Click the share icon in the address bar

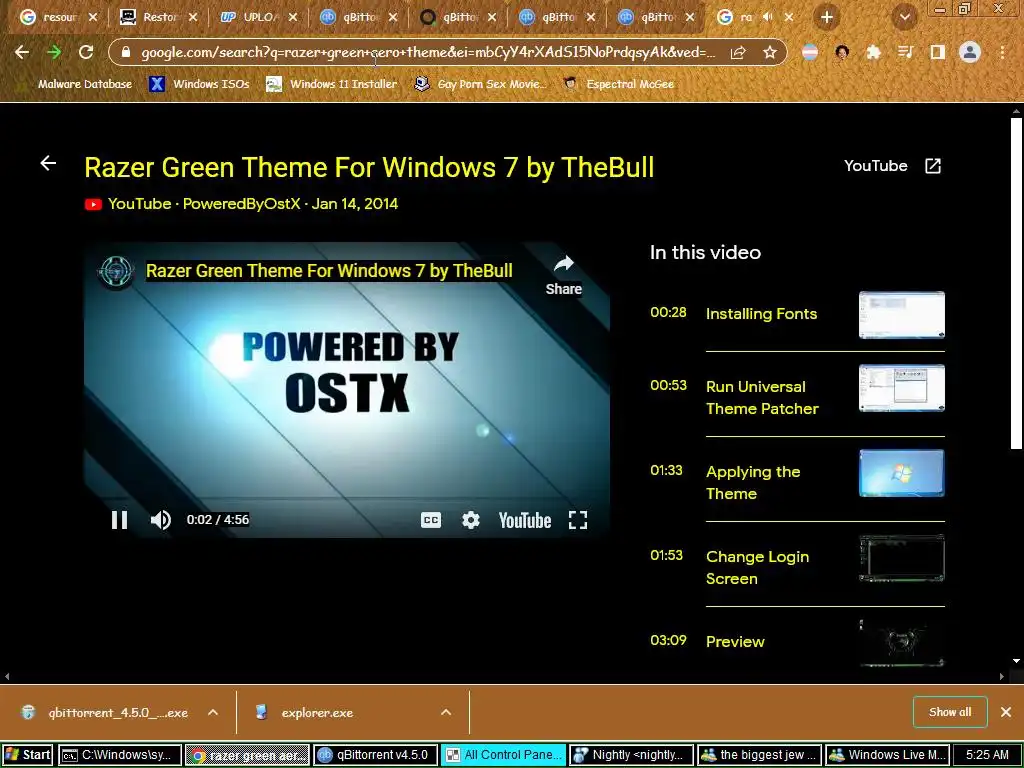(x=738, y=52)
